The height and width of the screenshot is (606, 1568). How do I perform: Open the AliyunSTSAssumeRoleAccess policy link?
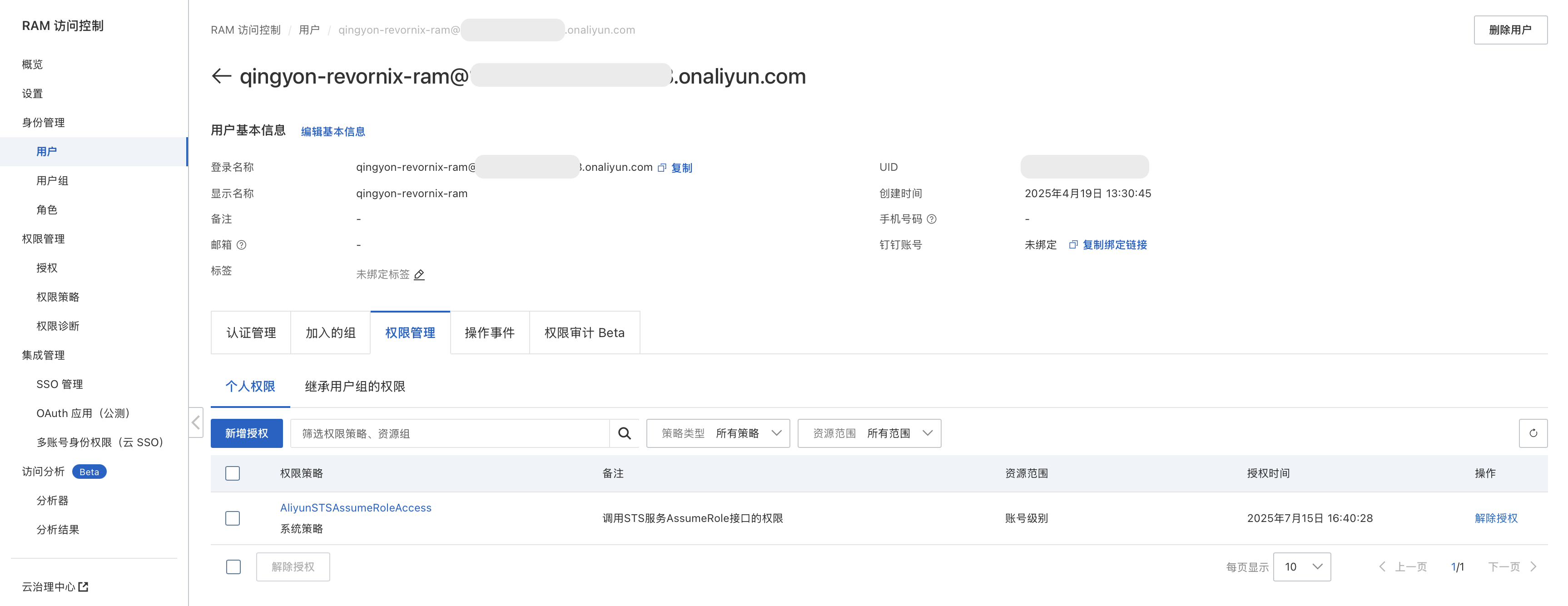point(356,507)
